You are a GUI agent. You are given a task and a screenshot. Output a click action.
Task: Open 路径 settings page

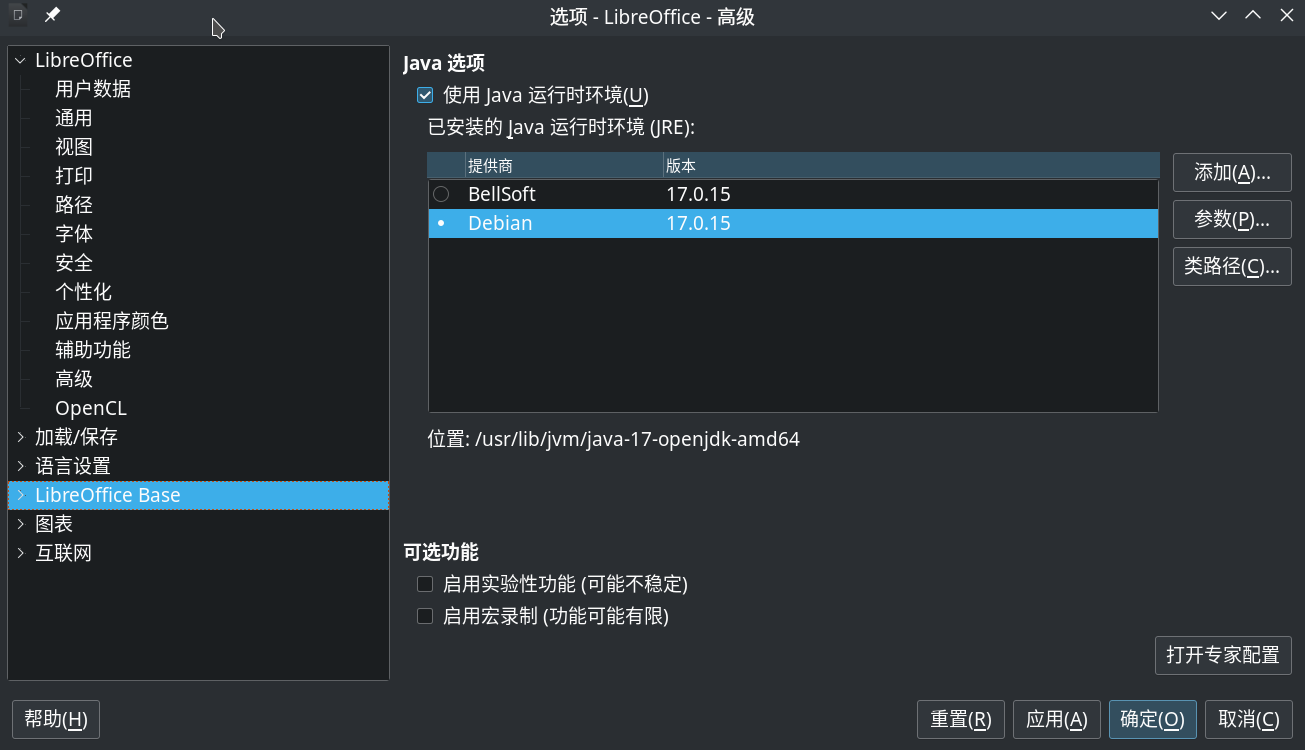pos(74,205)
